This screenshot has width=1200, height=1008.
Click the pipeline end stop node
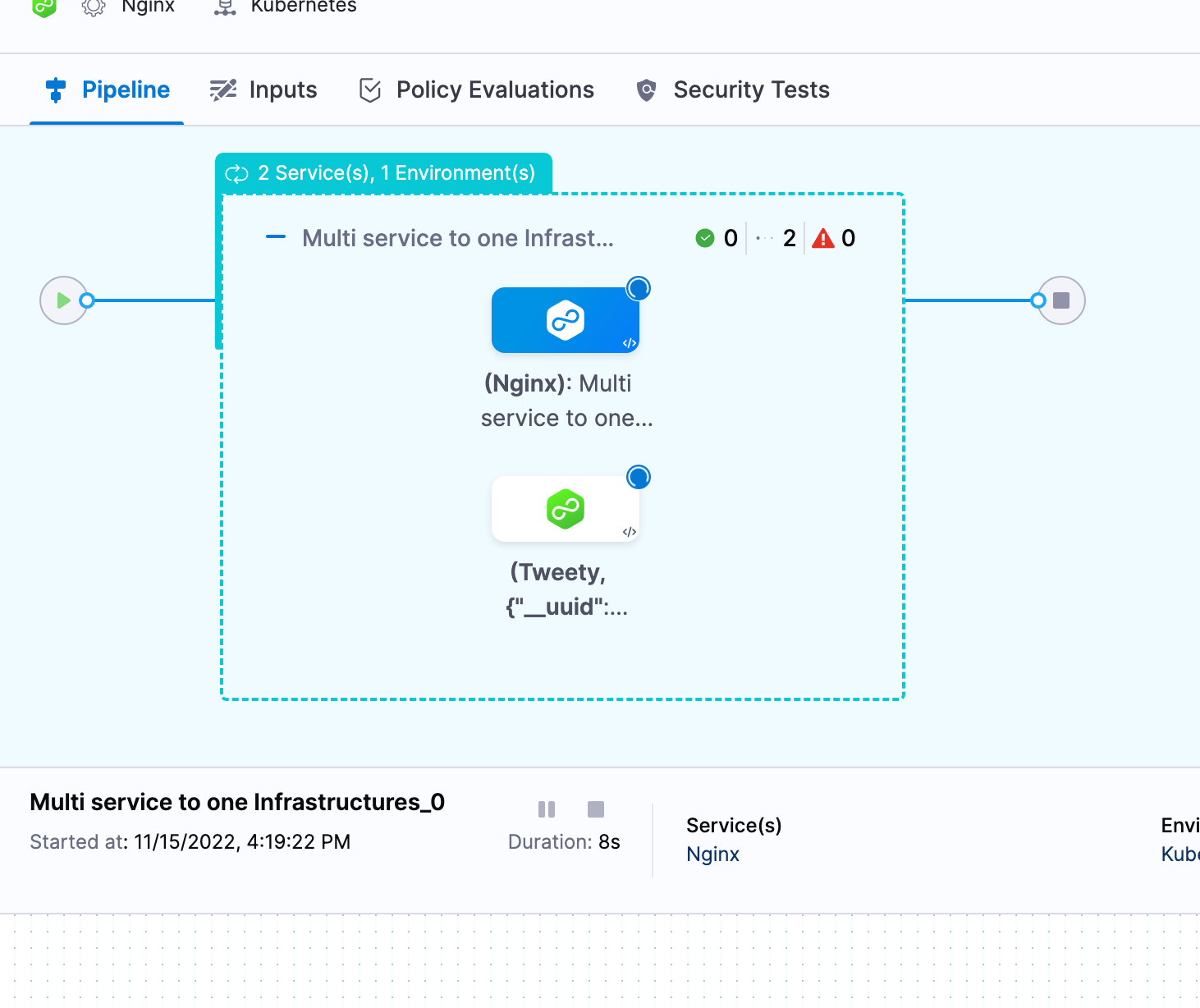1061,300
